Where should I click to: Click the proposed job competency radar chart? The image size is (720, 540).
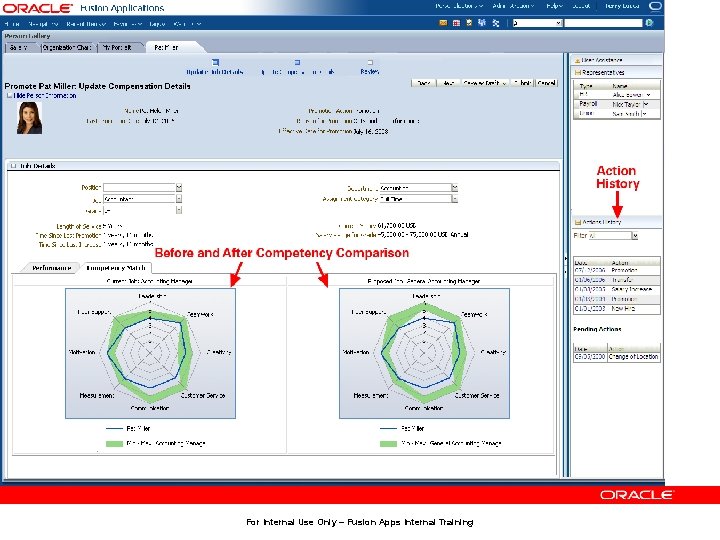(424, 353)
